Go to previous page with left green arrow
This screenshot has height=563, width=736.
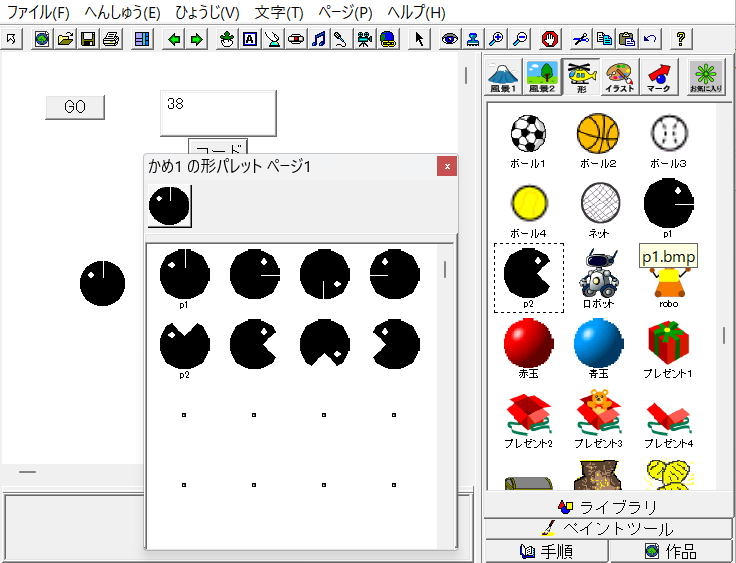point(175,39)
